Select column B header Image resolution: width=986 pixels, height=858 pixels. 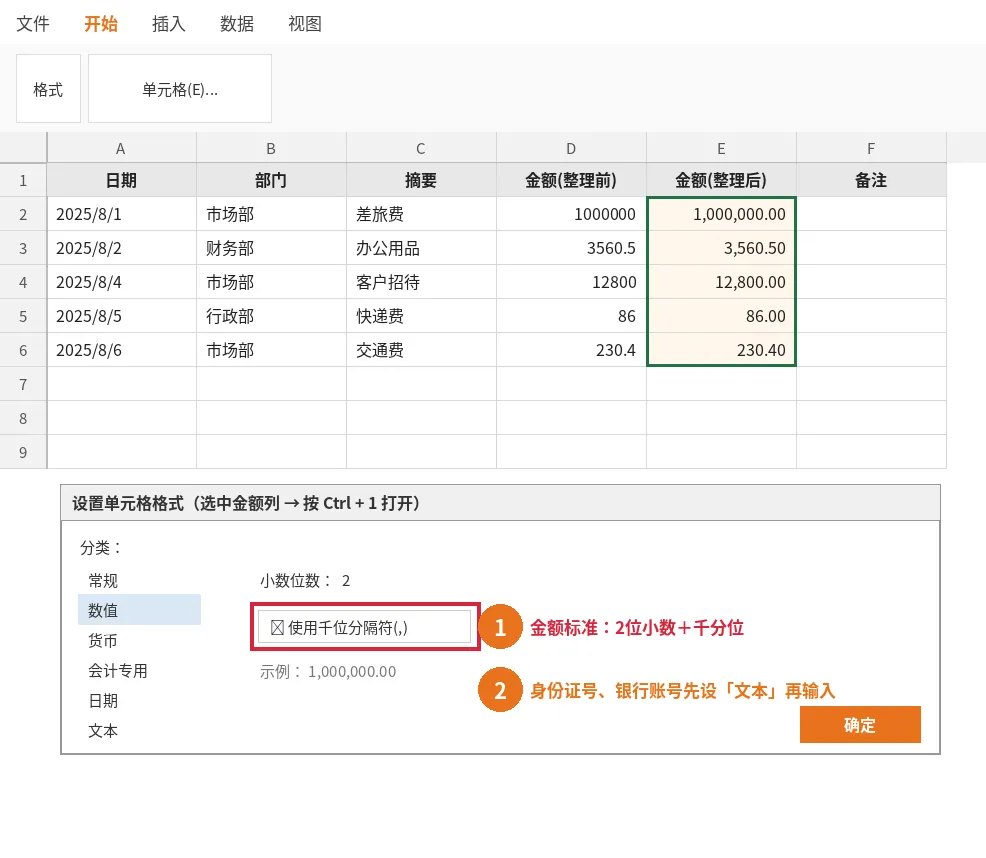pos(271,148)
